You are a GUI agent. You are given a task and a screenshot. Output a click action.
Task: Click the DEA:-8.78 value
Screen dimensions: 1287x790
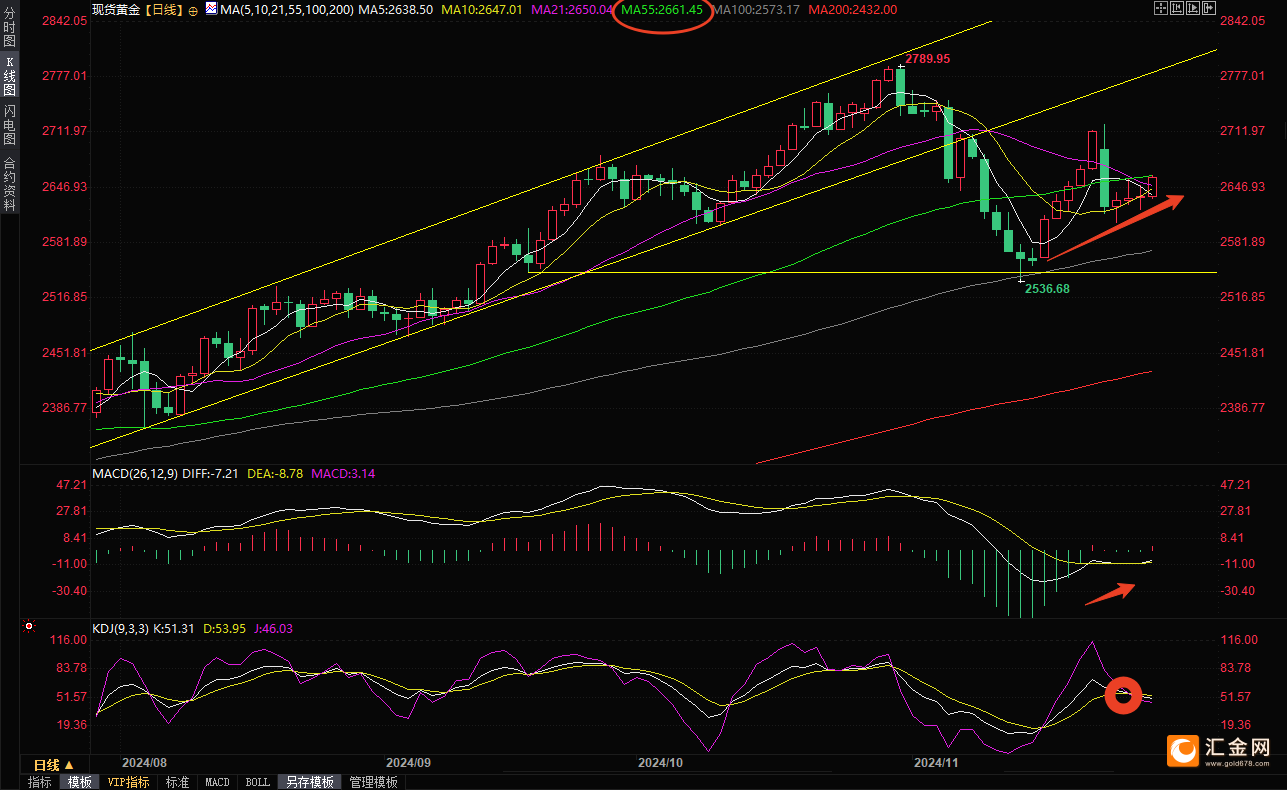coord(276,473)
